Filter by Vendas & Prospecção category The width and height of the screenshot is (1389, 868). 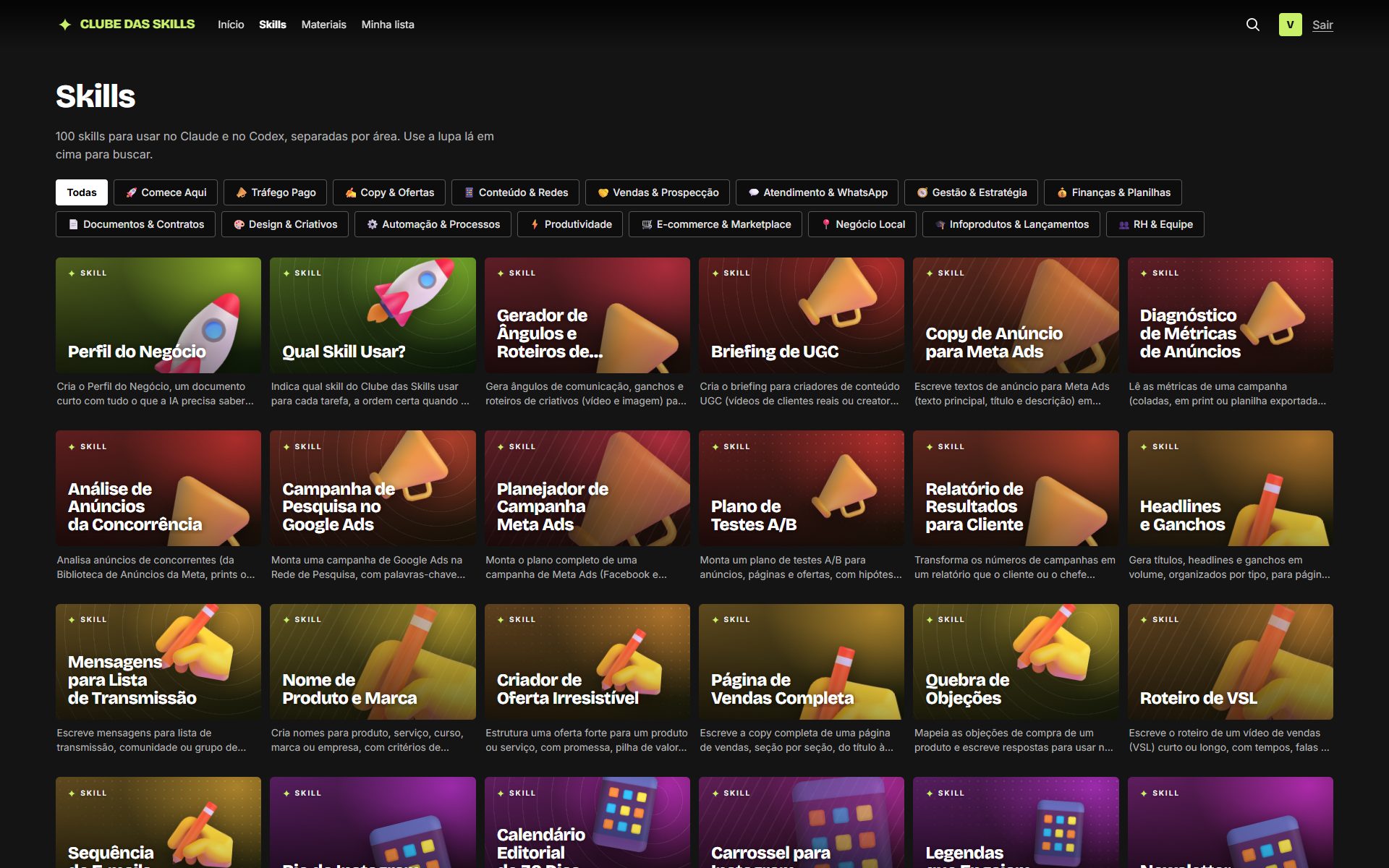tap(658, 192)
